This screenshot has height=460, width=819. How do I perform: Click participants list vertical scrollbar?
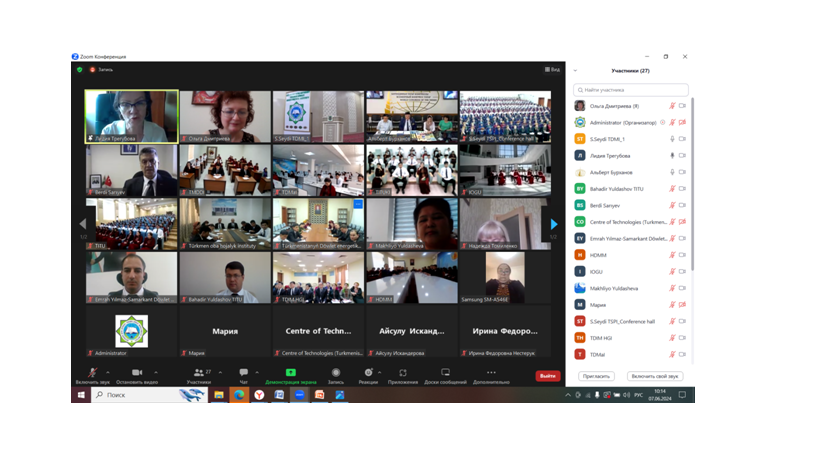693,184
